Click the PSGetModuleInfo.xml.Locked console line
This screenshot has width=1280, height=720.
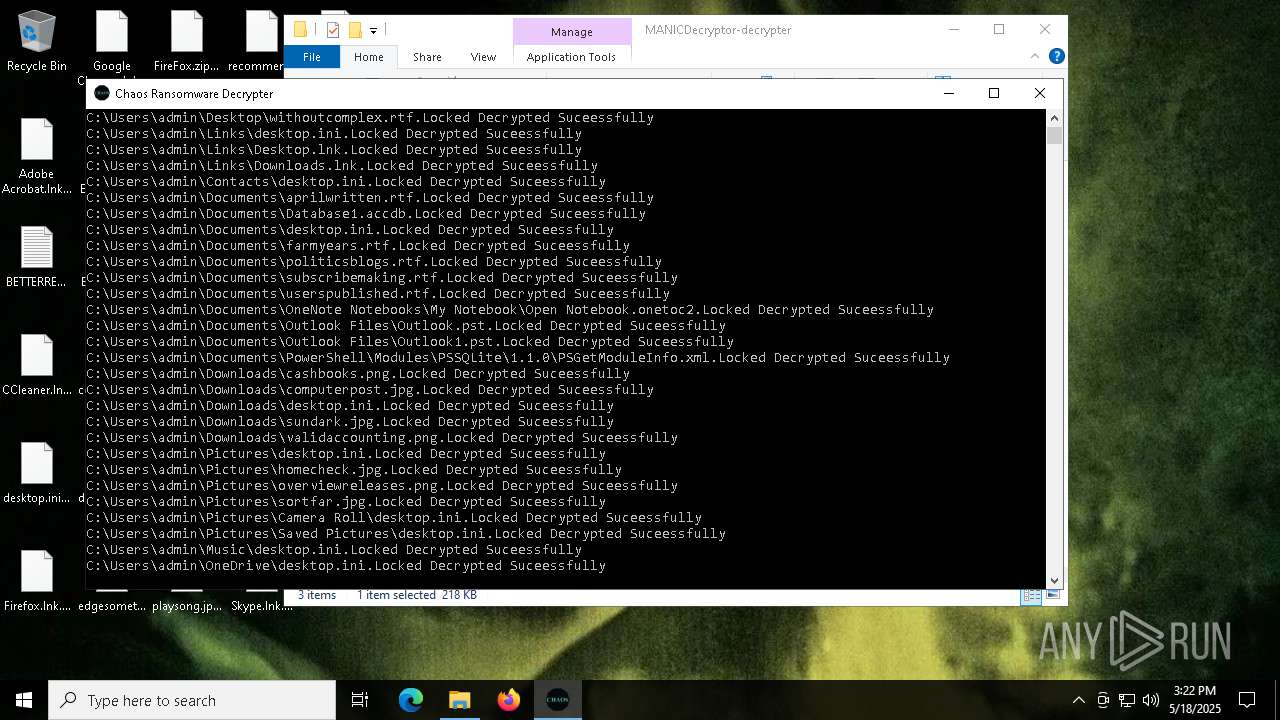pos(518,357)
